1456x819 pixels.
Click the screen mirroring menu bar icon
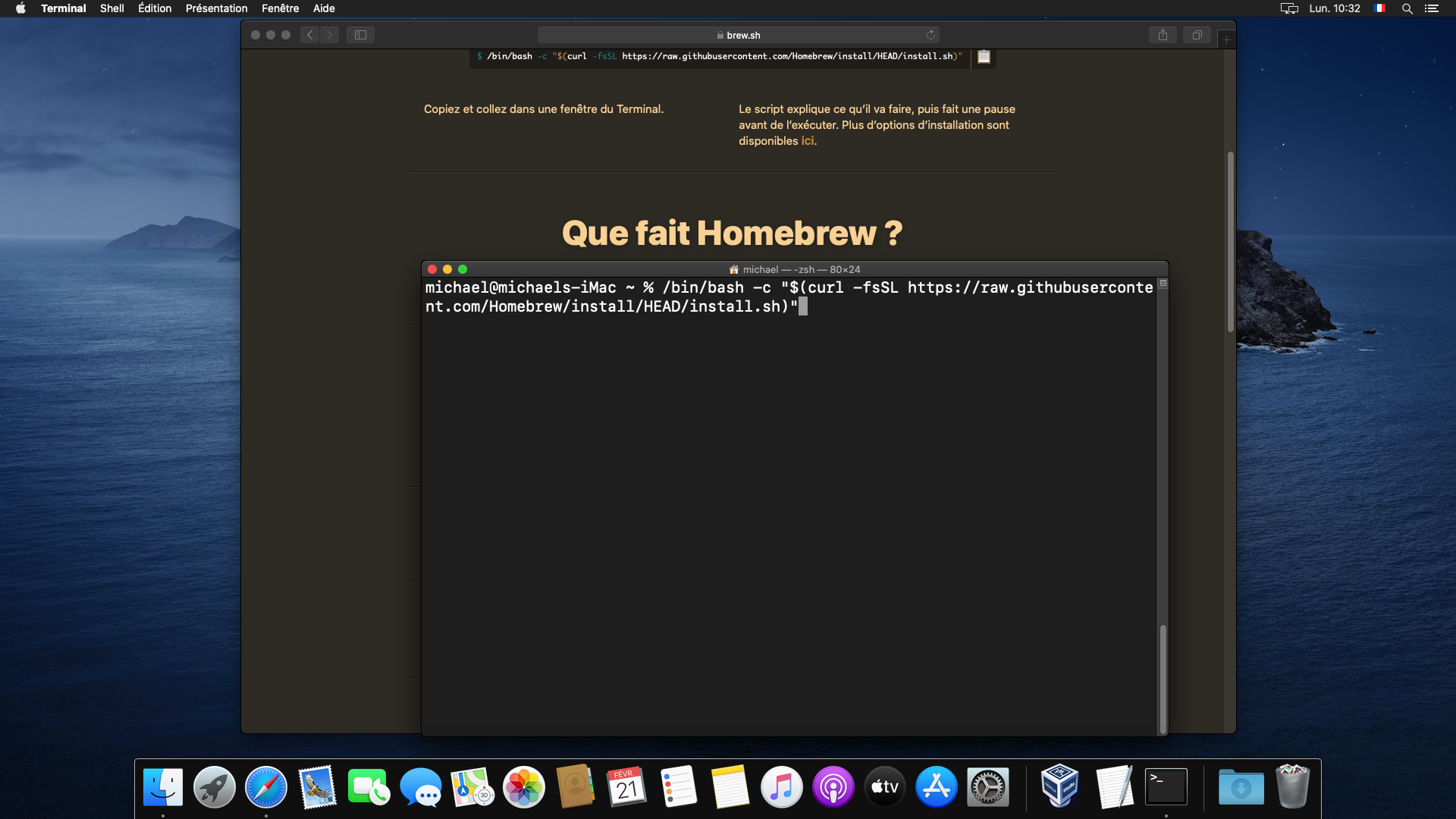point(1289,8)
